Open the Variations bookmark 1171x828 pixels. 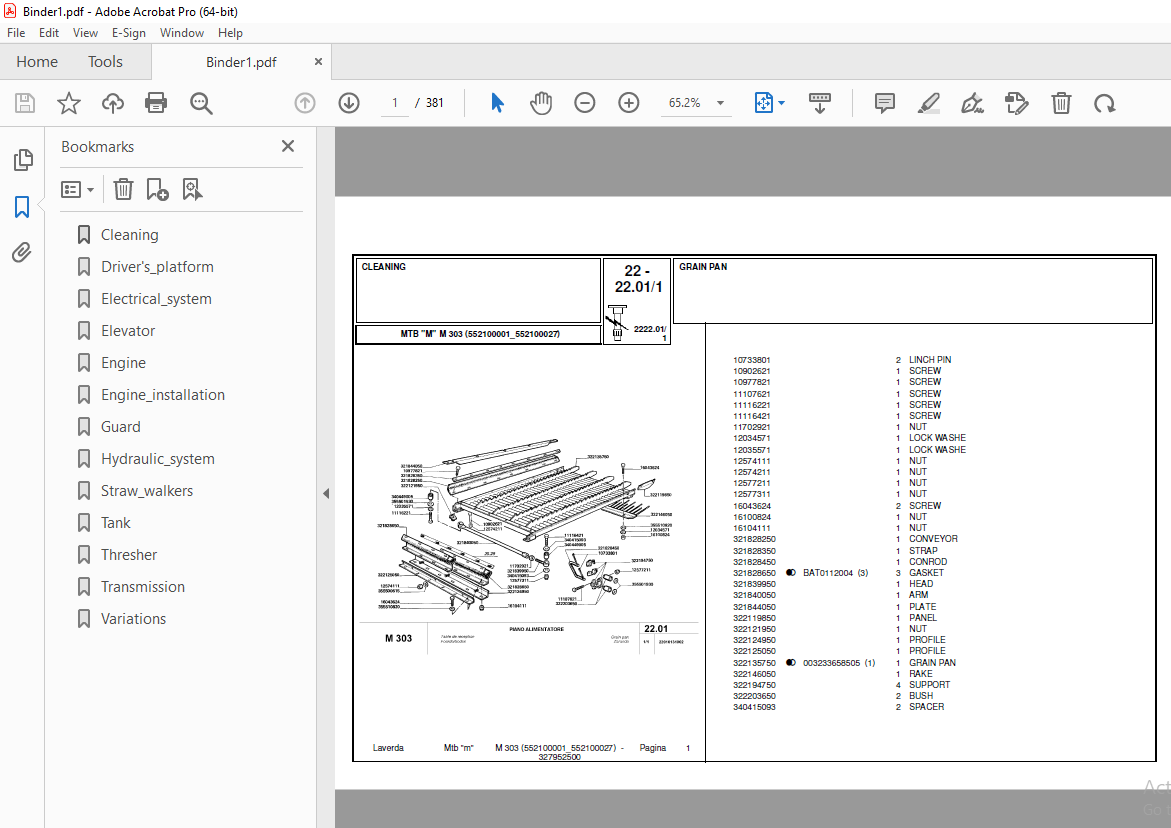(134, 619)
